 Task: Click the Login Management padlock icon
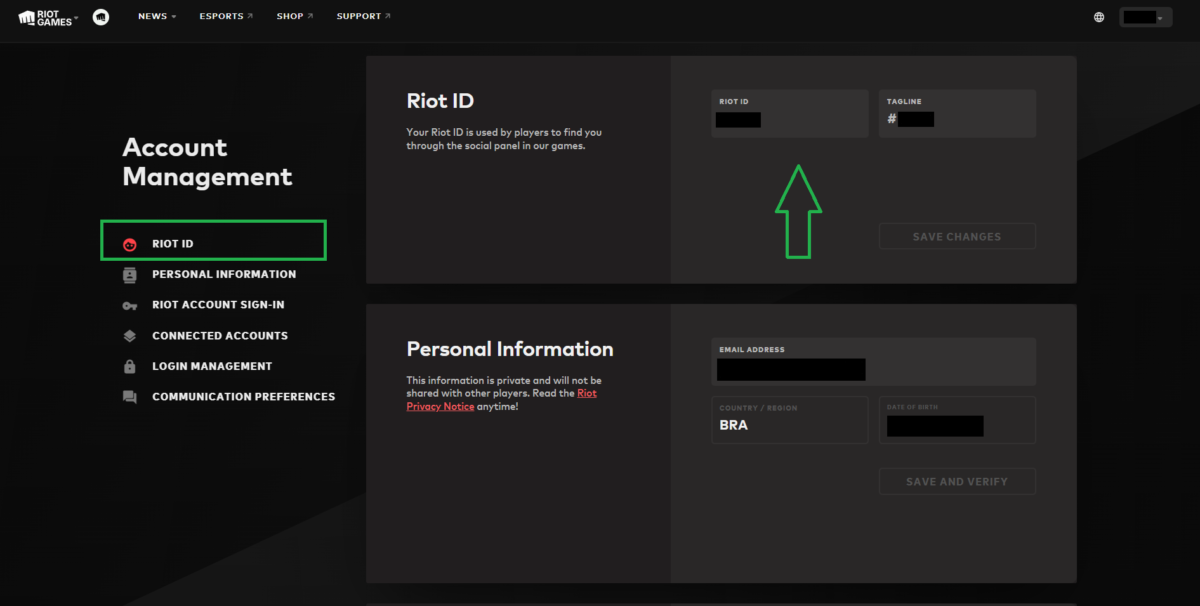(x=129, y=367)
